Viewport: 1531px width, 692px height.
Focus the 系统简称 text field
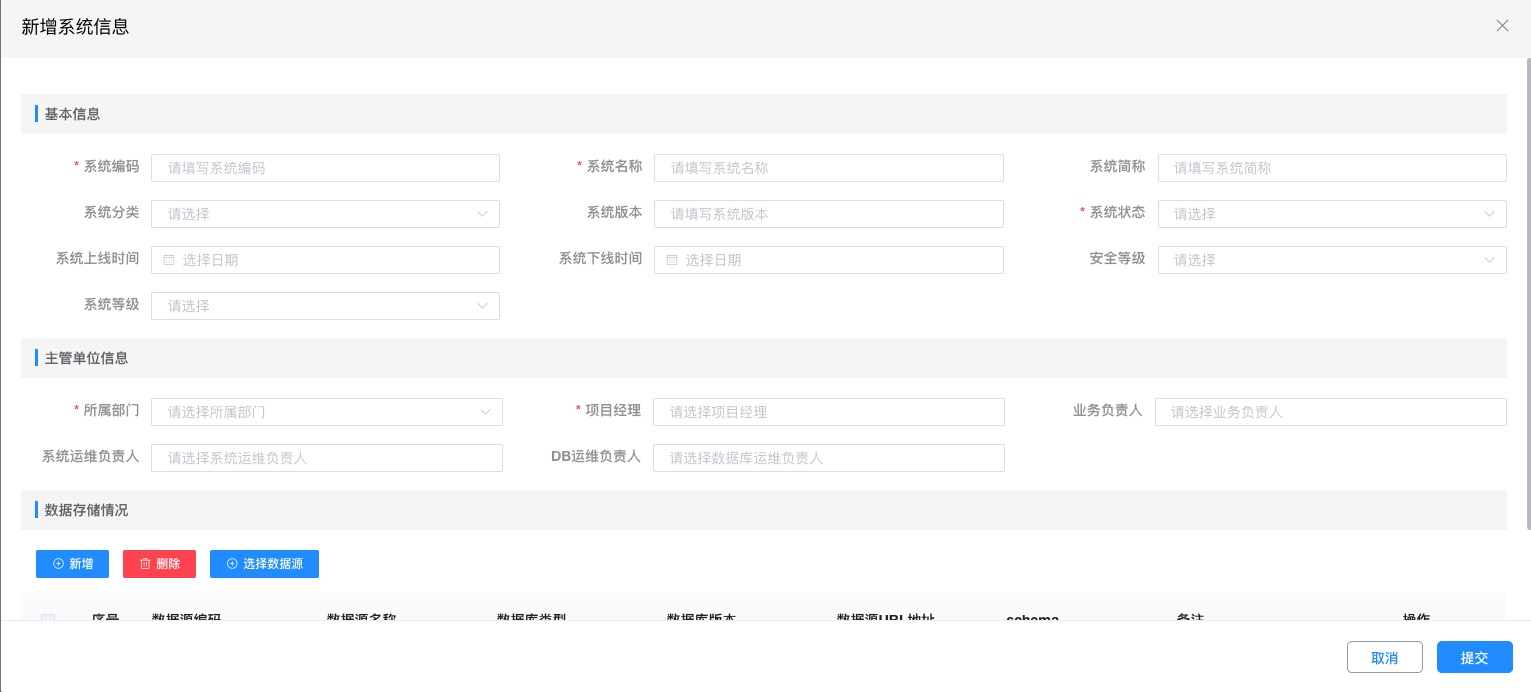click(1331, 168)
